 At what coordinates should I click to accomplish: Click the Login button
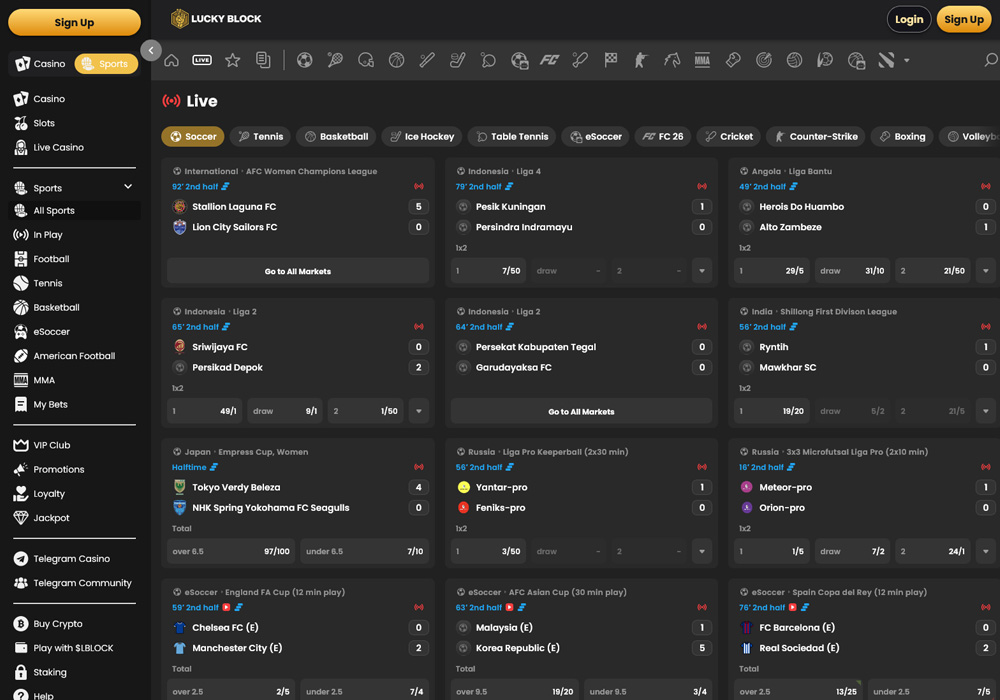tap(908, 19)
